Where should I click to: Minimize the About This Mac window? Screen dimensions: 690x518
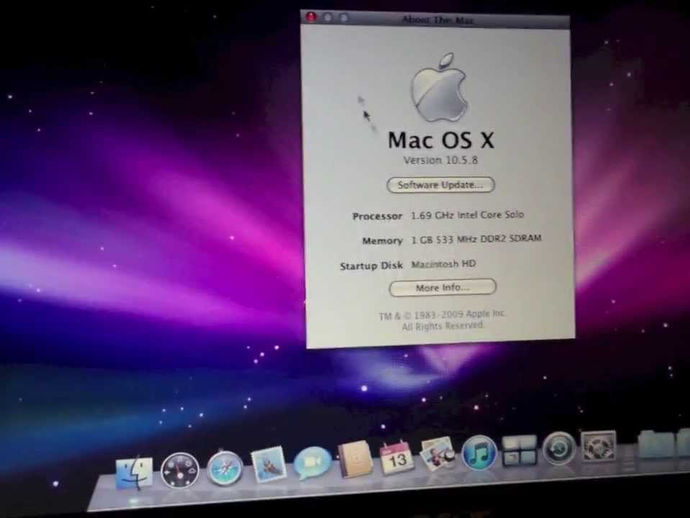328,17
